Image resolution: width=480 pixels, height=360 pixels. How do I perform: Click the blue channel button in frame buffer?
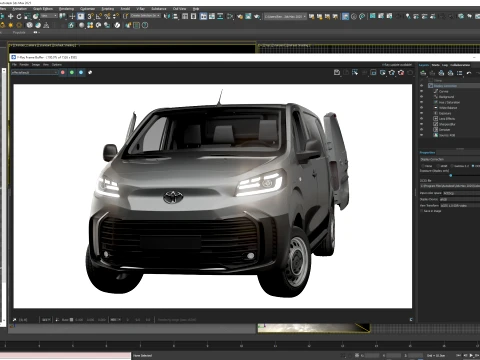point(81,72)
